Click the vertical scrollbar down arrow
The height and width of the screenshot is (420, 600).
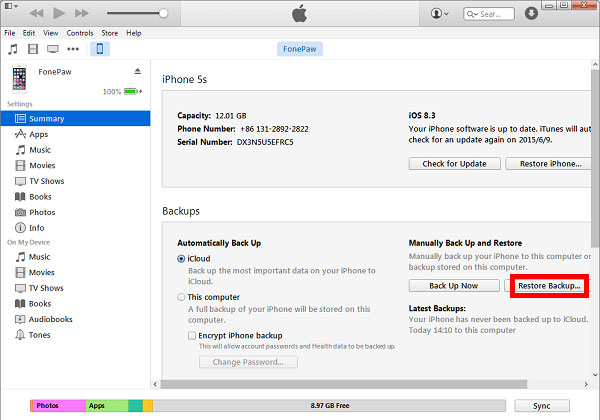pos(595,375)
